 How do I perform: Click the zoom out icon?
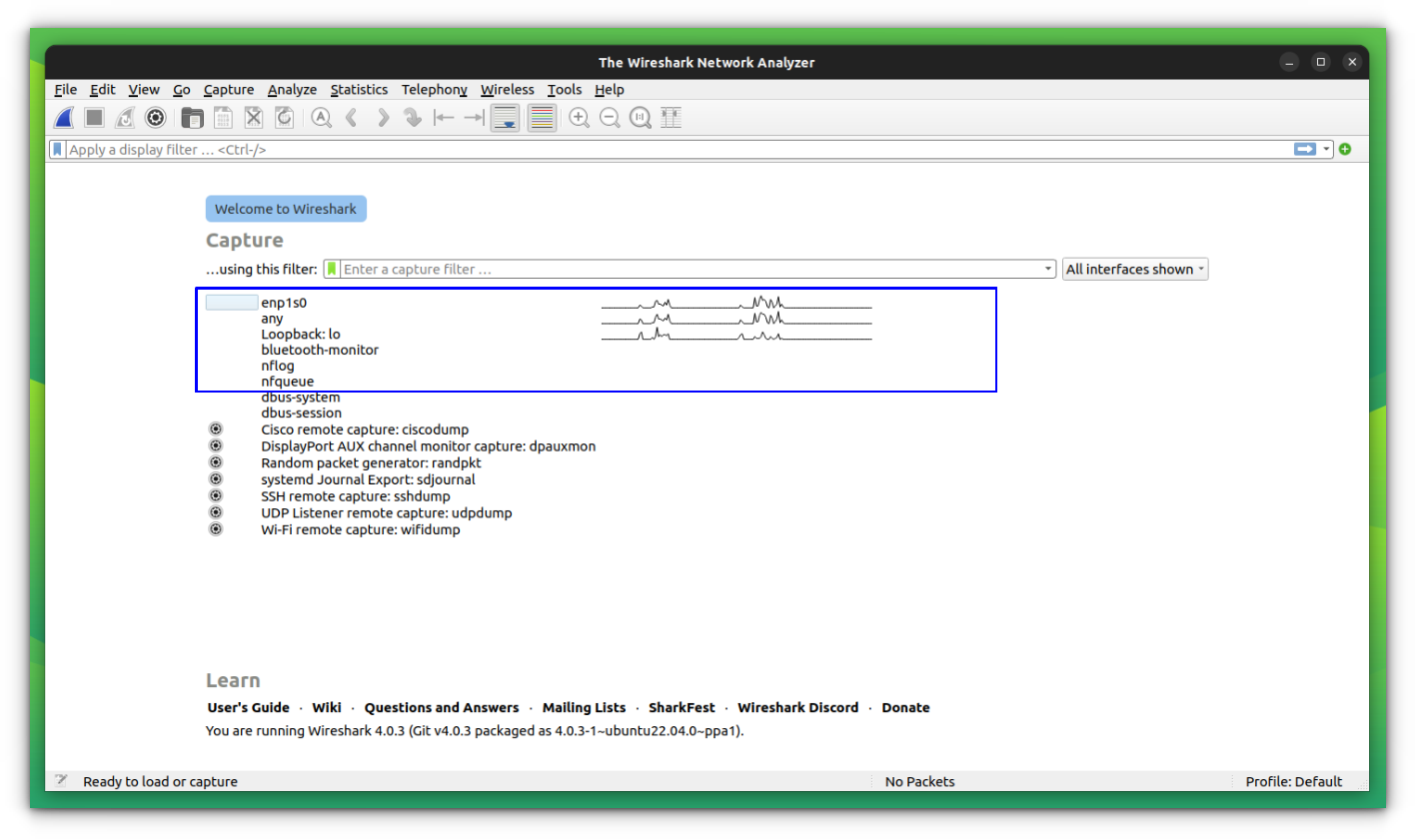coord(610,118)
